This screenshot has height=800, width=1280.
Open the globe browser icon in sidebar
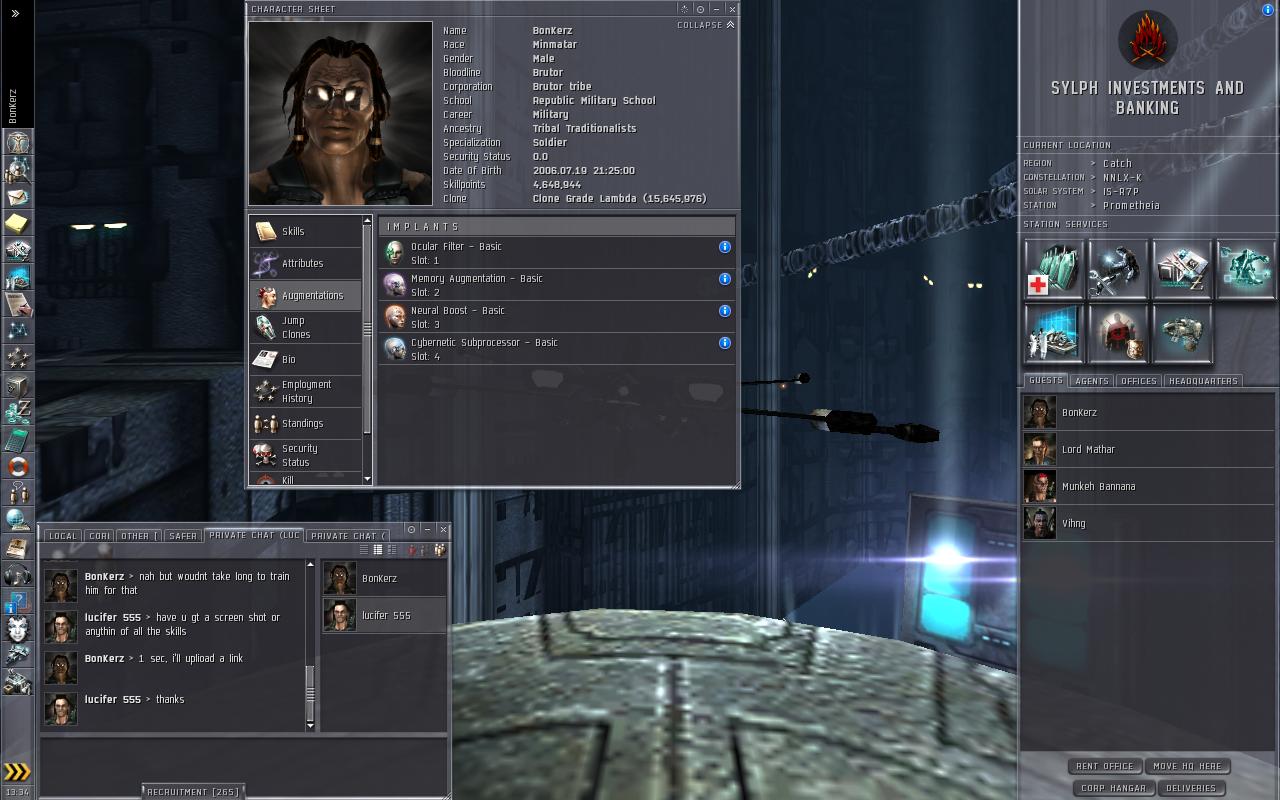tap(17, 520)
